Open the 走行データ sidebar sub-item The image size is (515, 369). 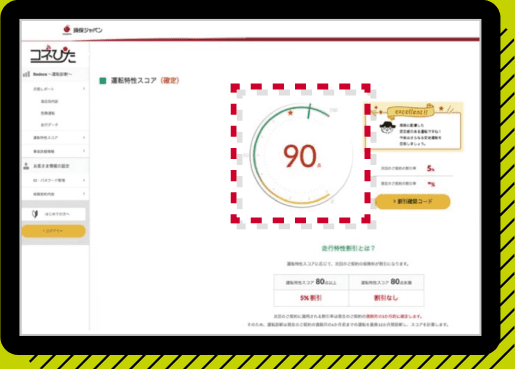49,125
